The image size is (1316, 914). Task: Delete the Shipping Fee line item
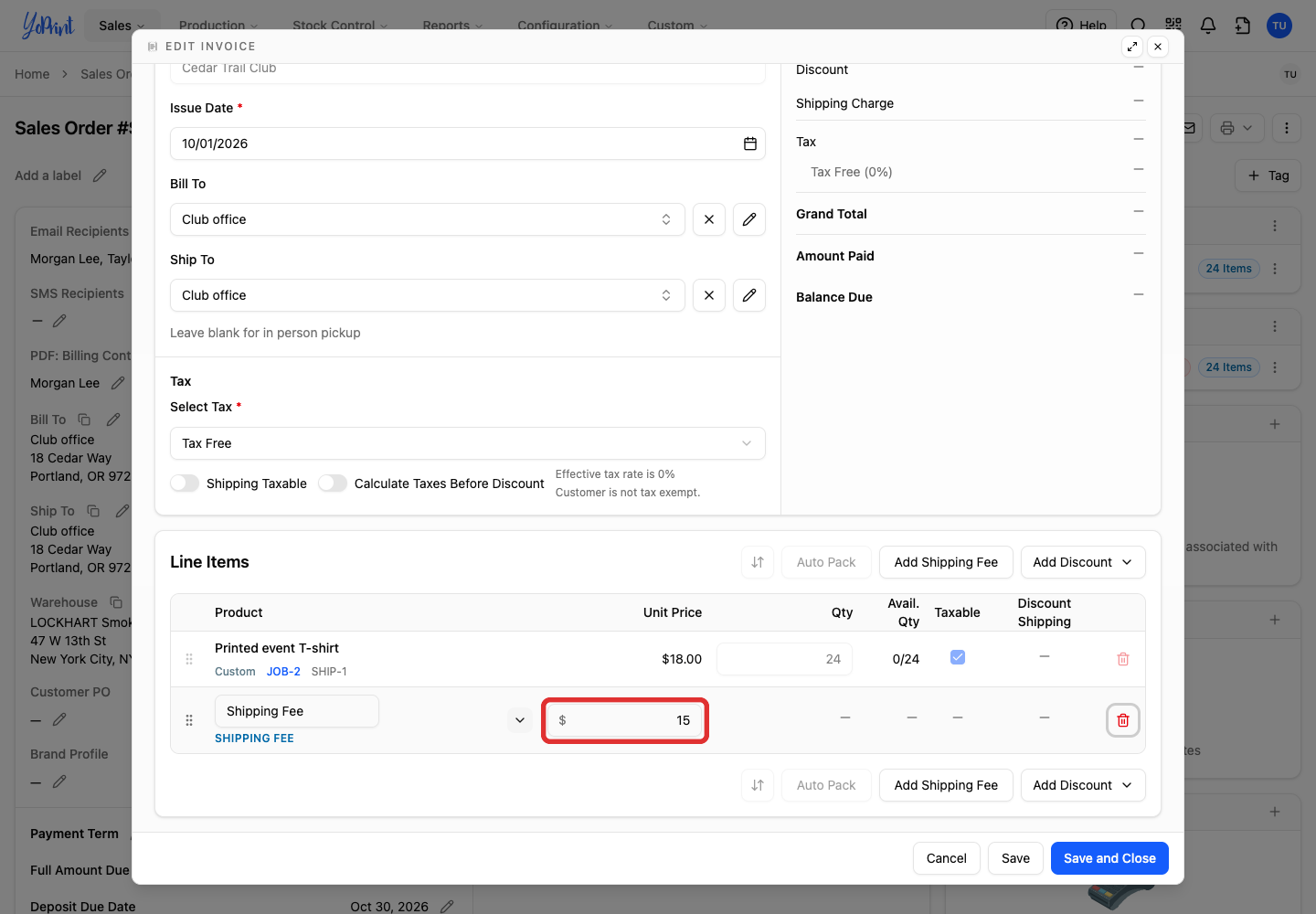(1123, 720)
